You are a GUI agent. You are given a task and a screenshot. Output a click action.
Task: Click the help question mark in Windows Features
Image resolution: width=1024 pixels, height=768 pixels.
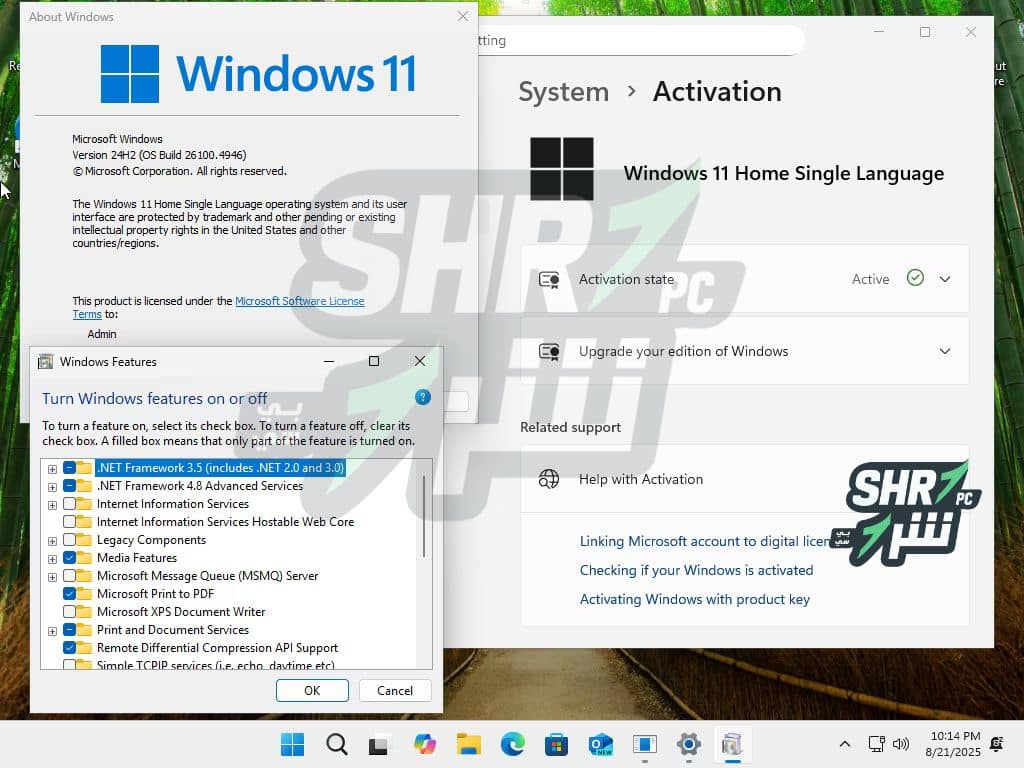[423, 397]
